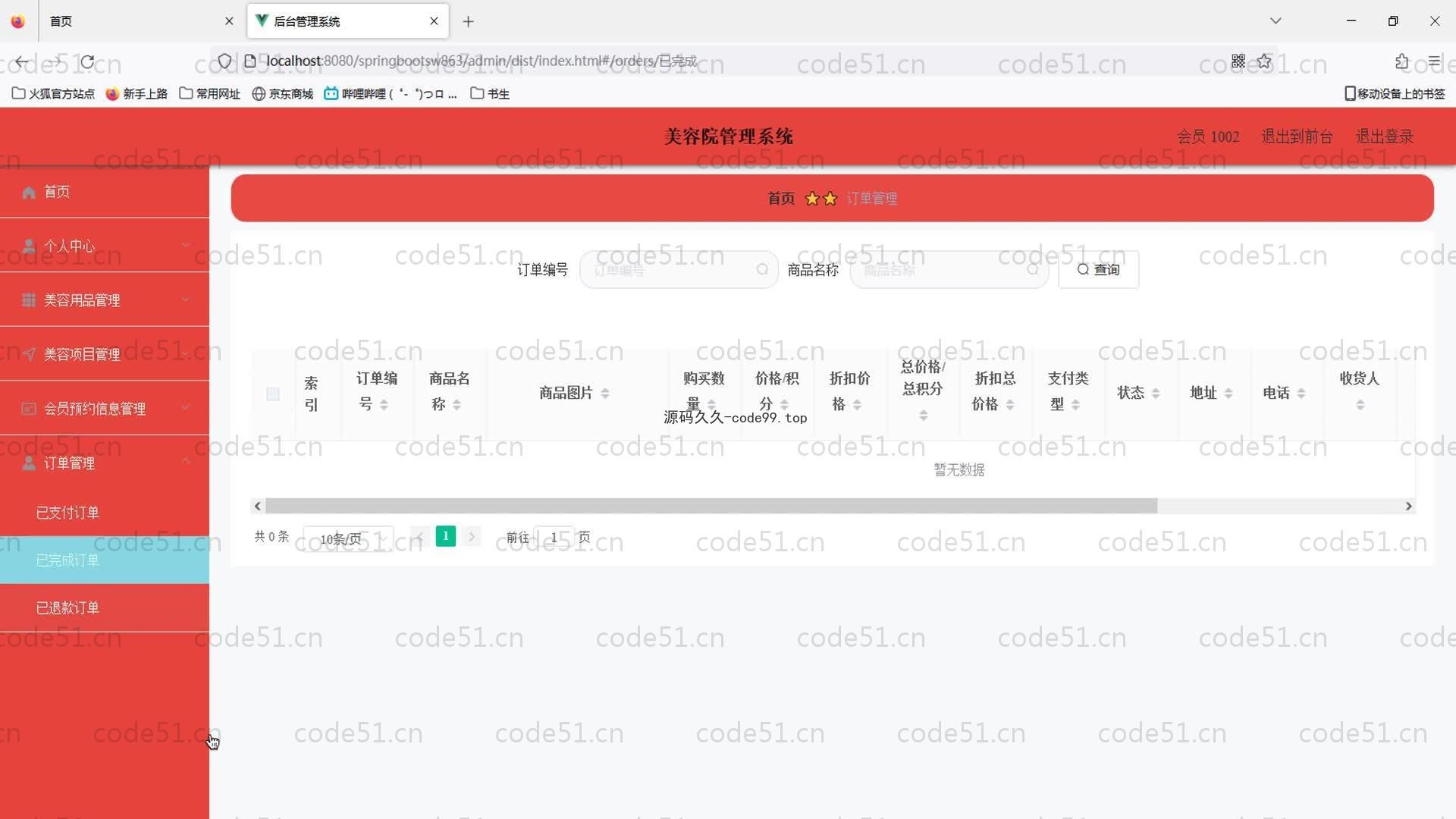Open the QR code icon in address bar
Screen dimensions: 1456x819
click(x=1238, y=61)
